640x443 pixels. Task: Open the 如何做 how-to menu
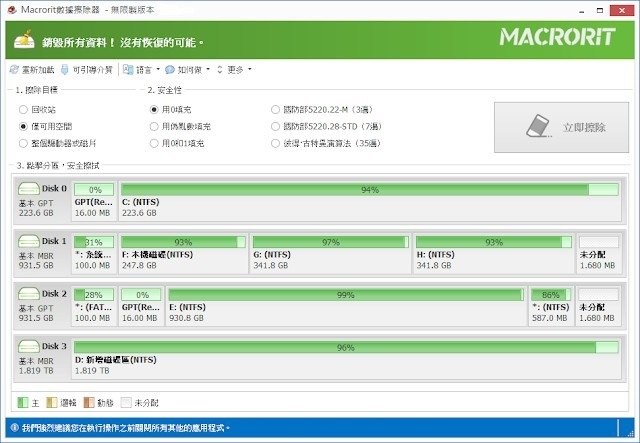189,70
